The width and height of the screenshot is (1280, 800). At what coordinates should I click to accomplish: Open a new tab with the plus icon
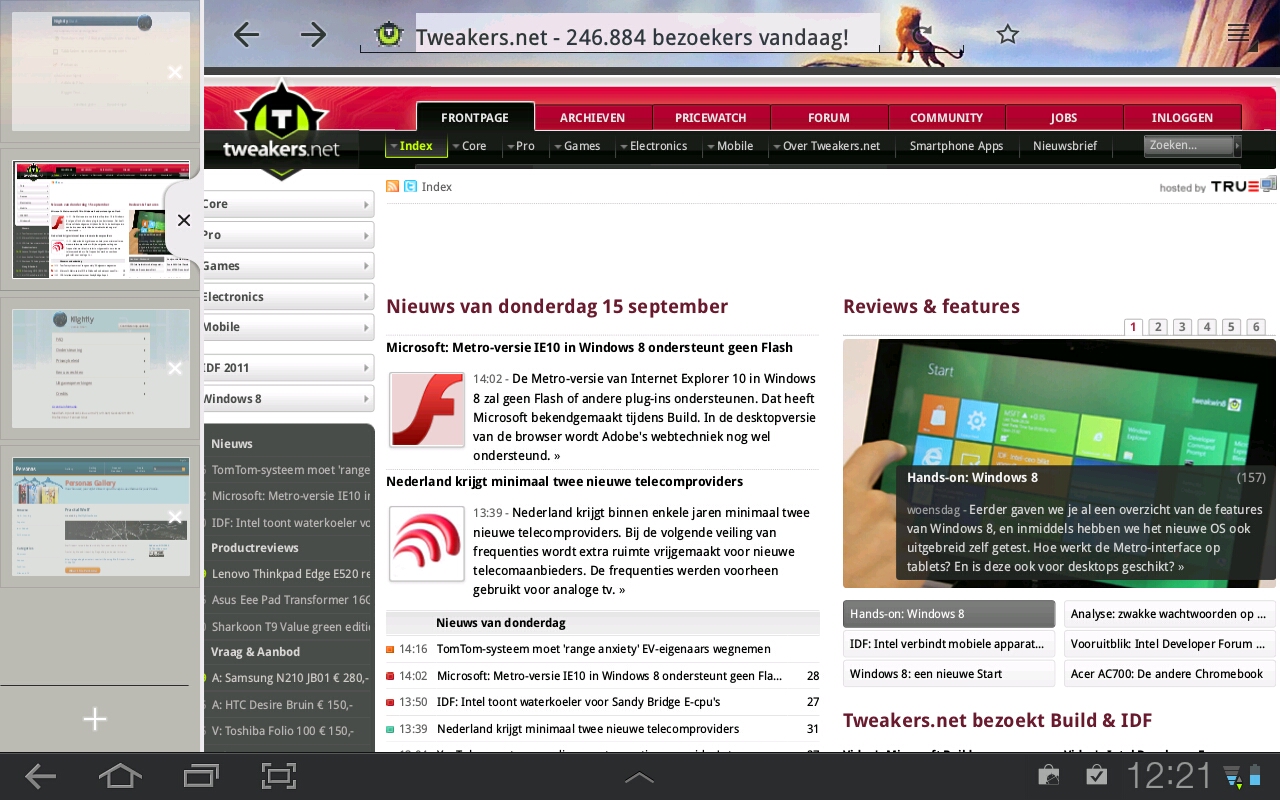point(95,719)
